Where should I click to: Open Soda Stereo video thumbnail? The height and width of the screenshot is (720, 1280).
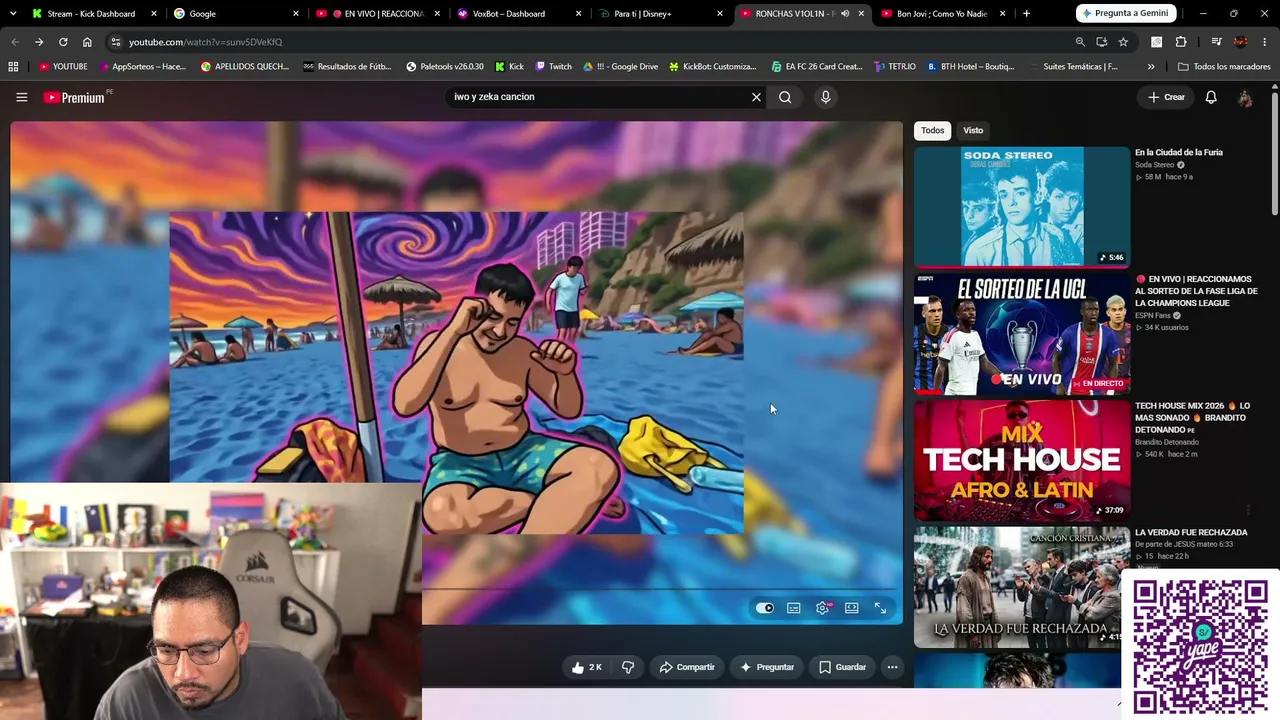1021,207
